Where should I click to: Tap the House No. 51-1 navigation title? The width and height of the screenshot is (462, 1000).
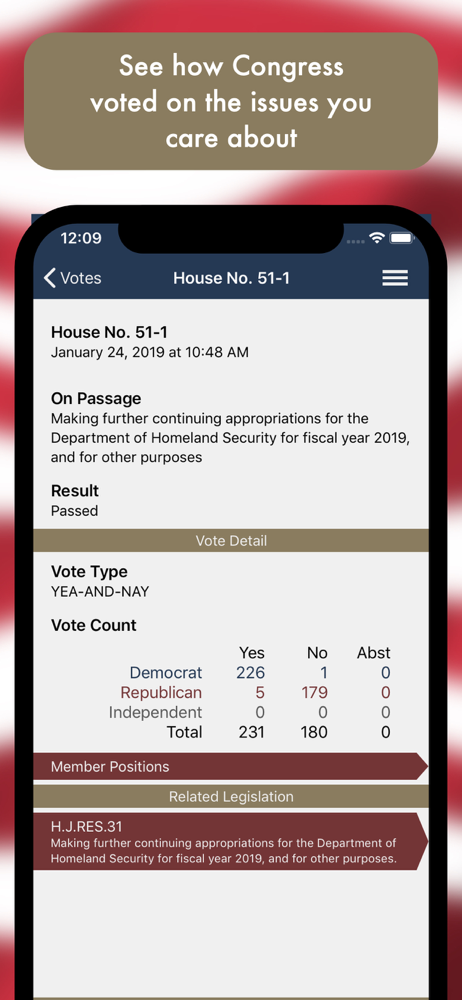(x=232, y=278)
